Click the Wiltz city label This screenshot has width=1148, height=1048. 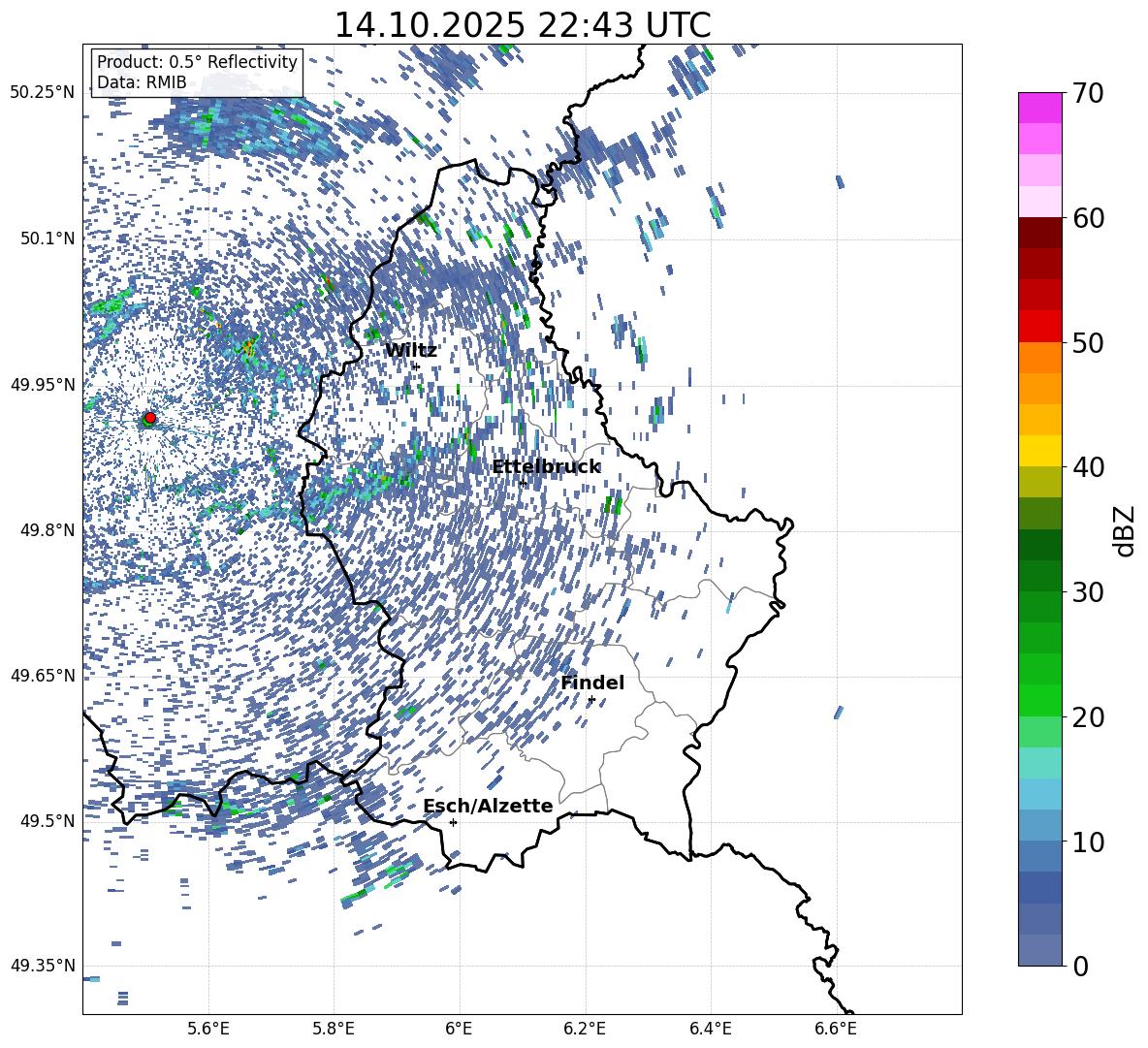coord(411,350)
